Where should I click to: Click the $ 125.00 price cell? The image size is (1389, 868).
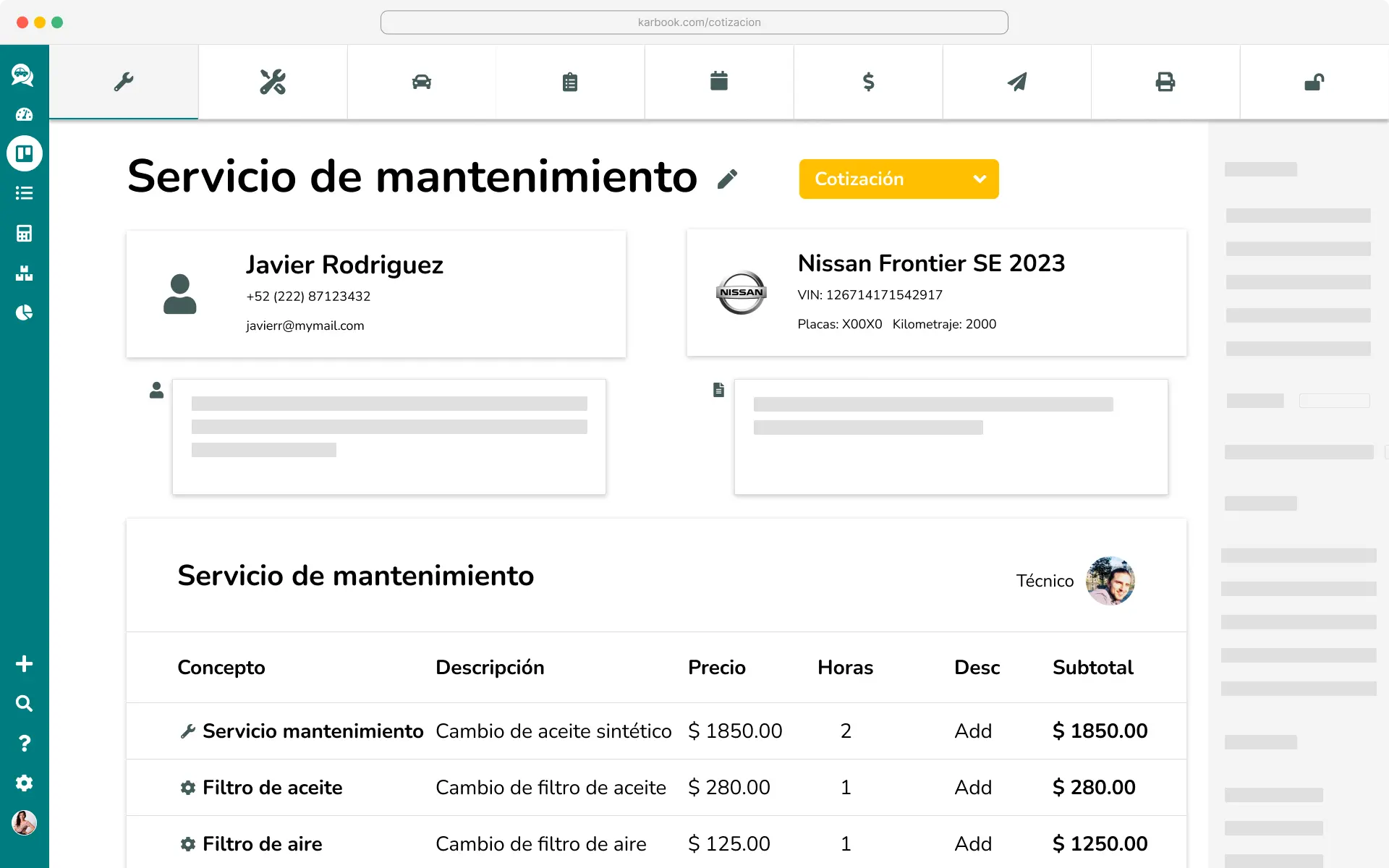pos(729,843)
